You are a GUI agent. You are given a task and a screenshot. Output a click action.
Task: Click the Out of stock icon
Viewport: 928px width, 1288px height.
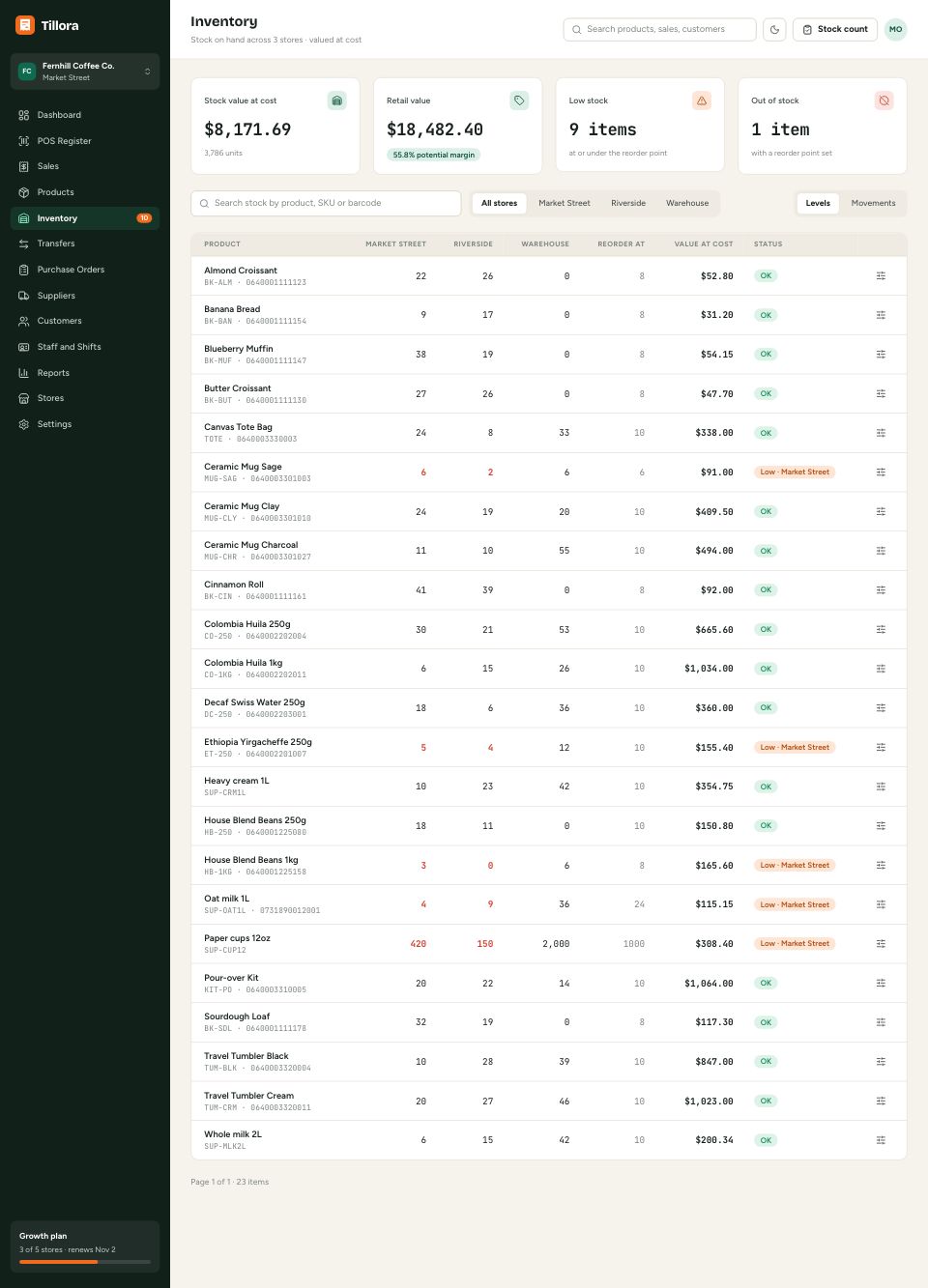(884, 100)
